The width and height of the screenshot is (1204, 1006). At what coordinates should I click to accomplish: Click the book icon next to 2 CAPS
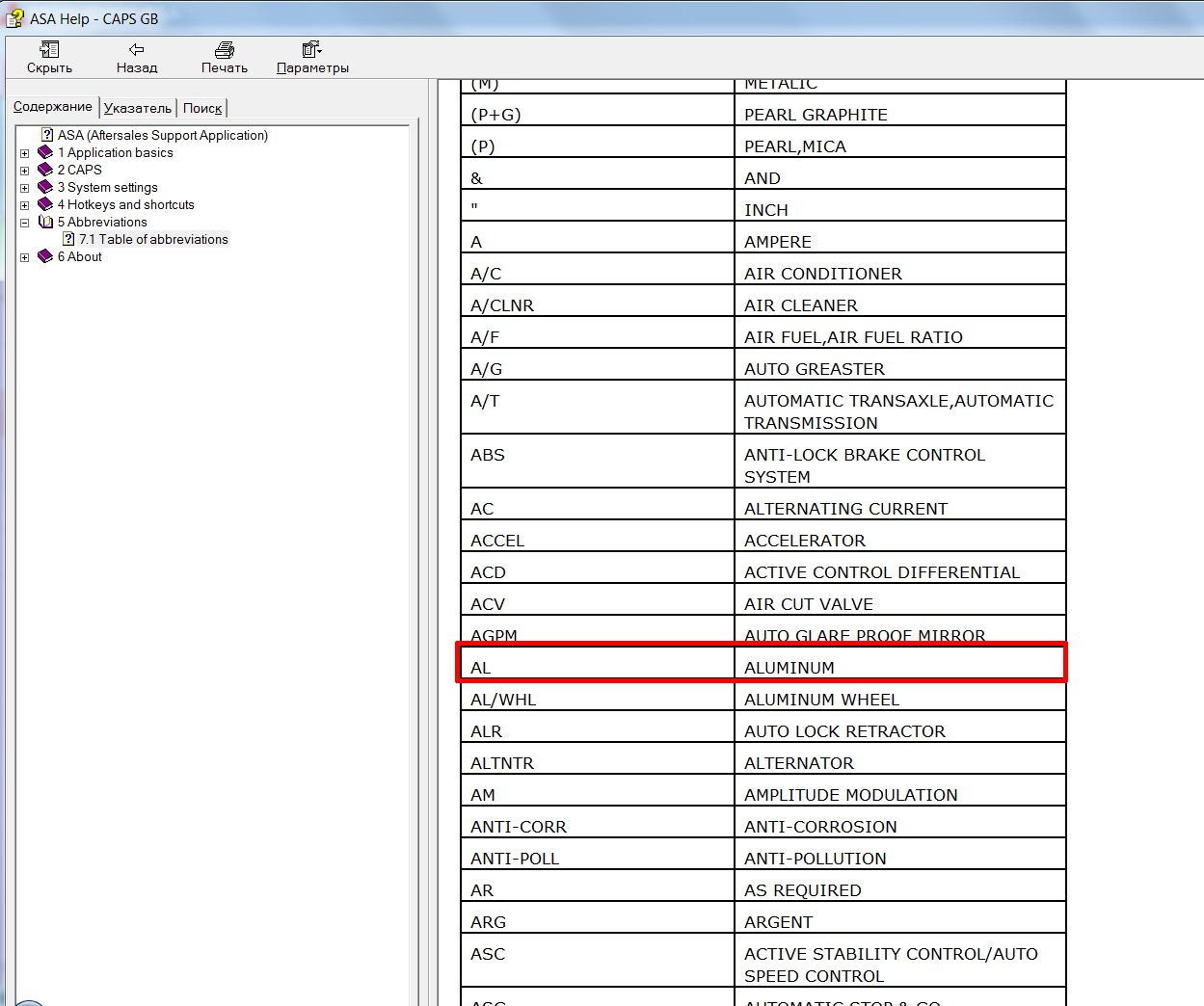pos(45,170)
